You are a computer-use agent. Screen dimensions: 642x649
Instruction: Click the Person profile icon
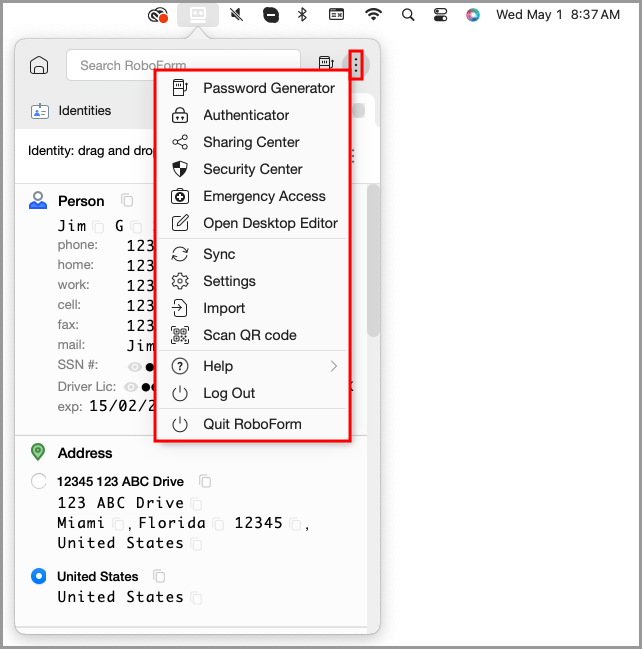pos(38,200)
